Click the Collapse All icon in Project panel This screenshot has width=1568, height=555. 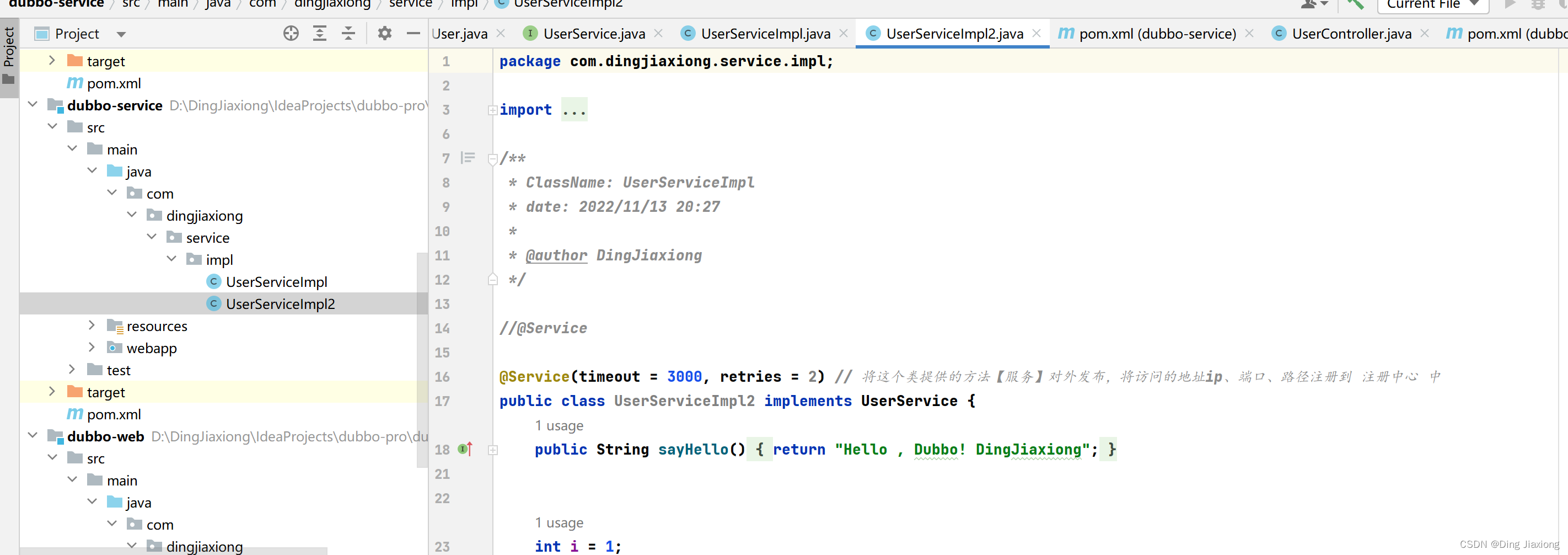pyautogui.click(x=348, y=34)
